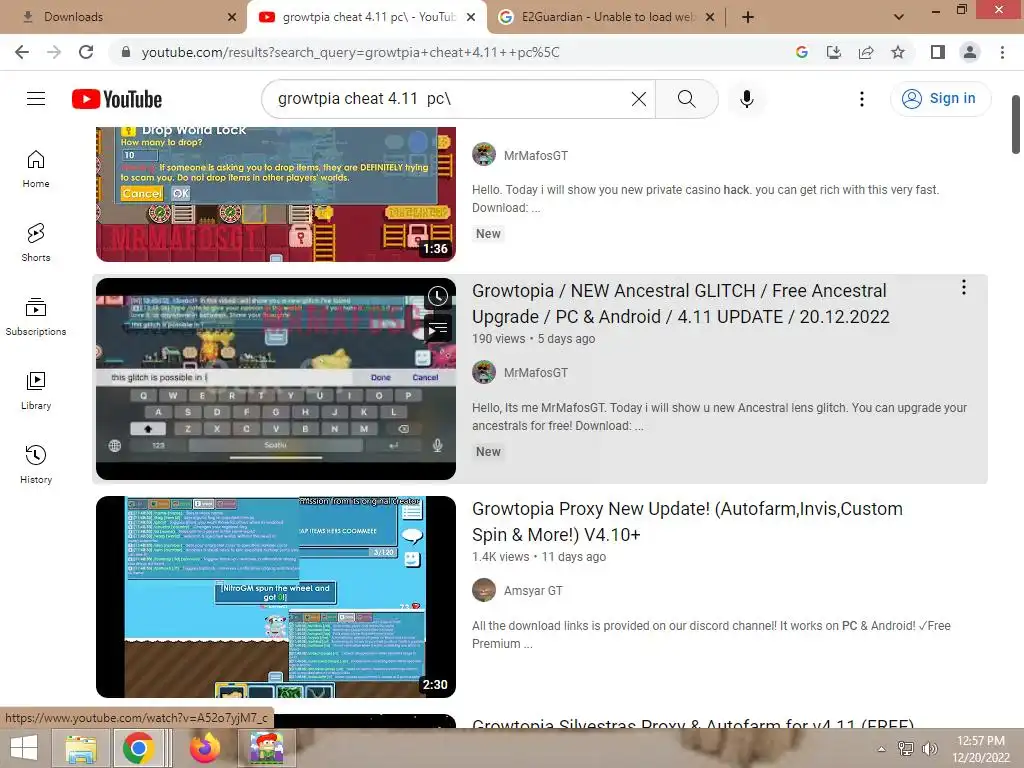Play the Growtopia Proxy thumbnail video
The height and width of the screenshot is (768, 1024).
276,597
